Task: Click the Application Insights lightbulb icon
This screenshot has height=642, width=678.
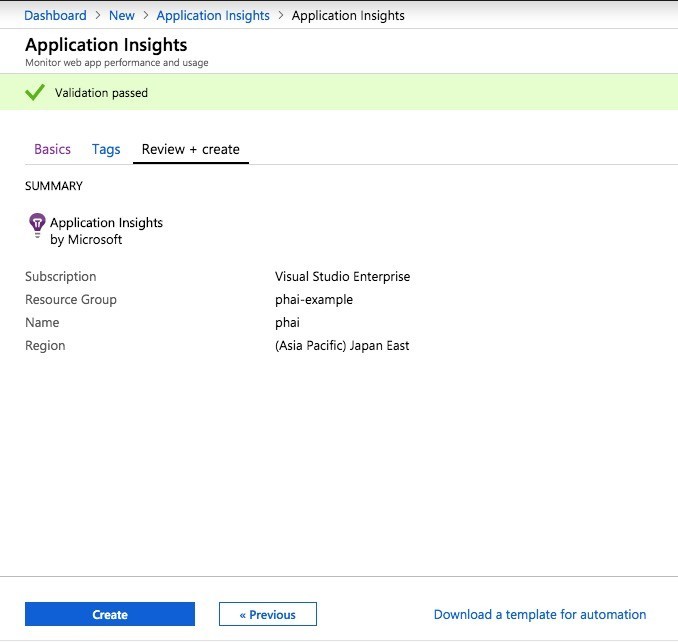Action: (x=37, y=225)
